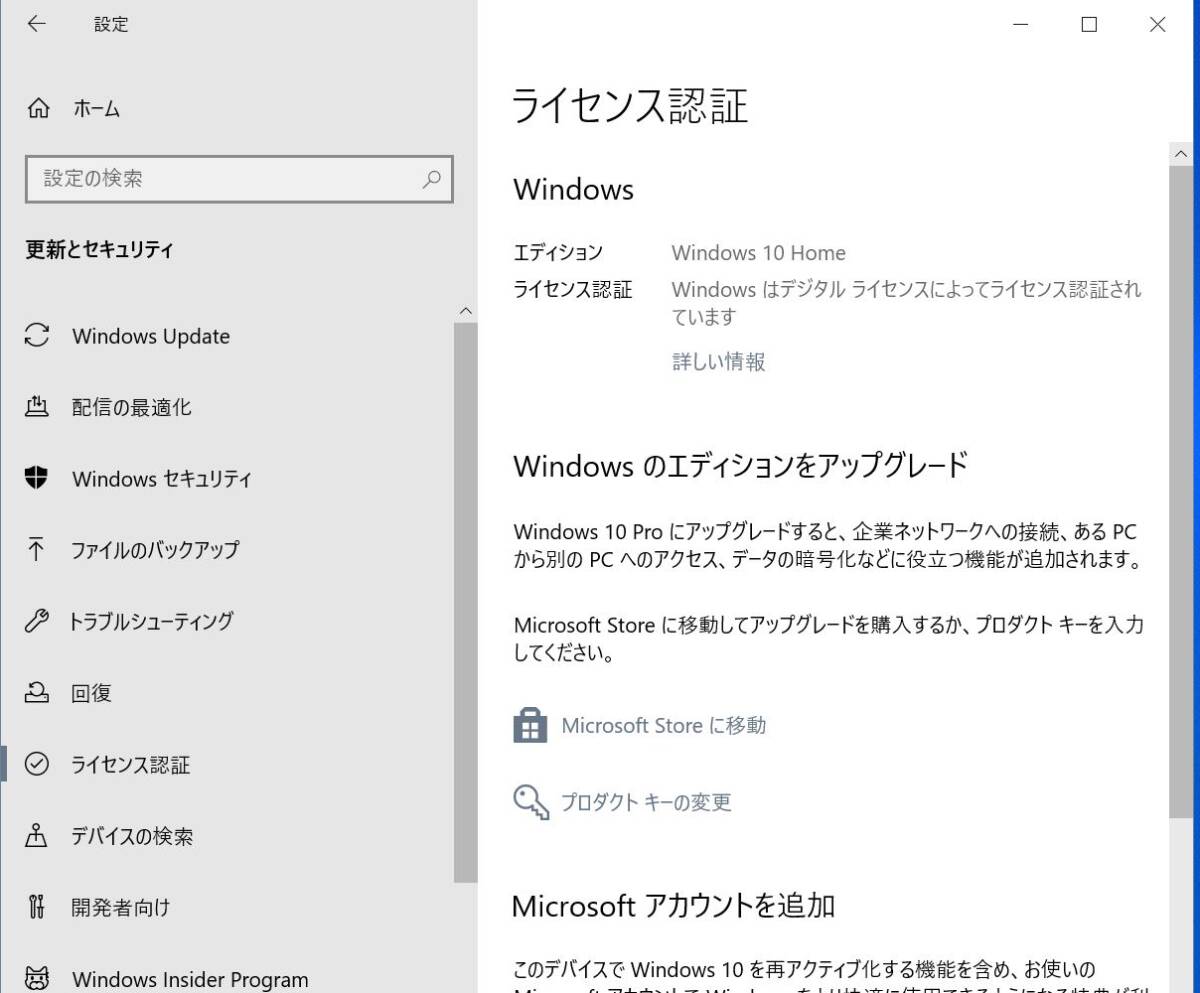This screenshot has height=993, width=1200.
Task: Close the Settings window
Action: pos(1157,25)
